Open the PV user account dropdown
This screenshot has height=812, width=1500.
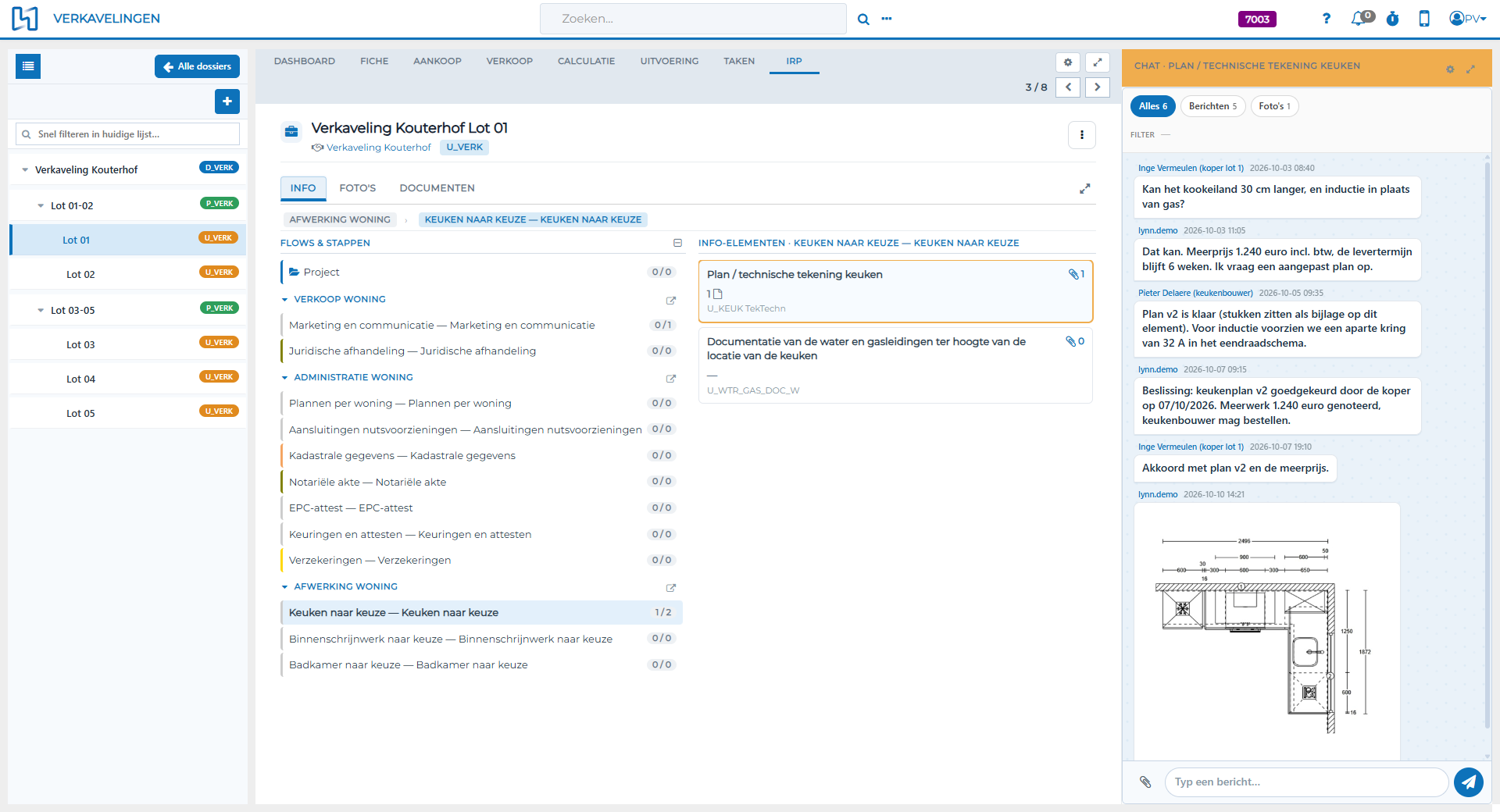pos(1467,19)
